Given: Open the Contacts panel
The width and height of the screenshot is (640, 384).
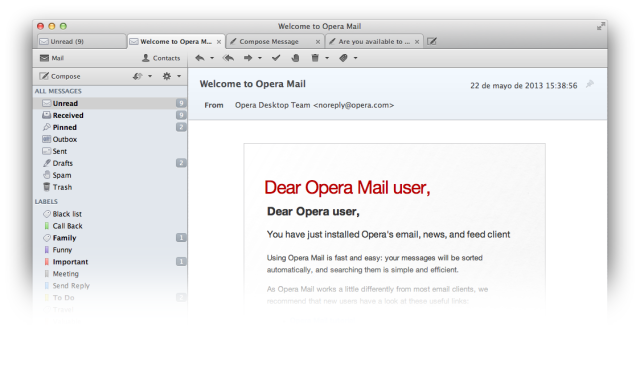Looking at the screenshot, I should pos(161,58).
